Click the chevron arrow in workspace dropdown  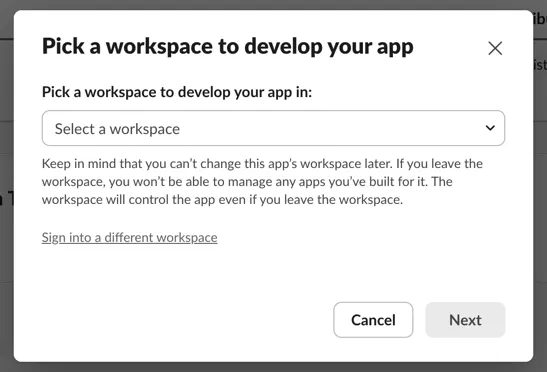point(490,128)
